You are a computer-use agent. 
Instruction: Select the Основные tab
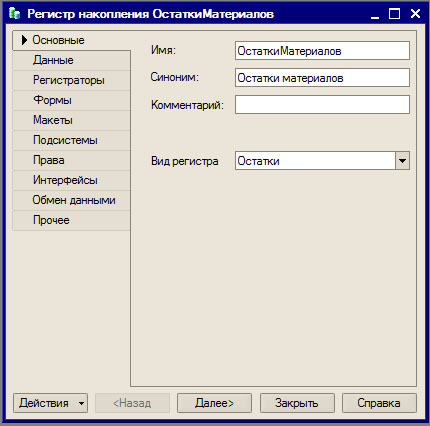(x=71, y=40)
